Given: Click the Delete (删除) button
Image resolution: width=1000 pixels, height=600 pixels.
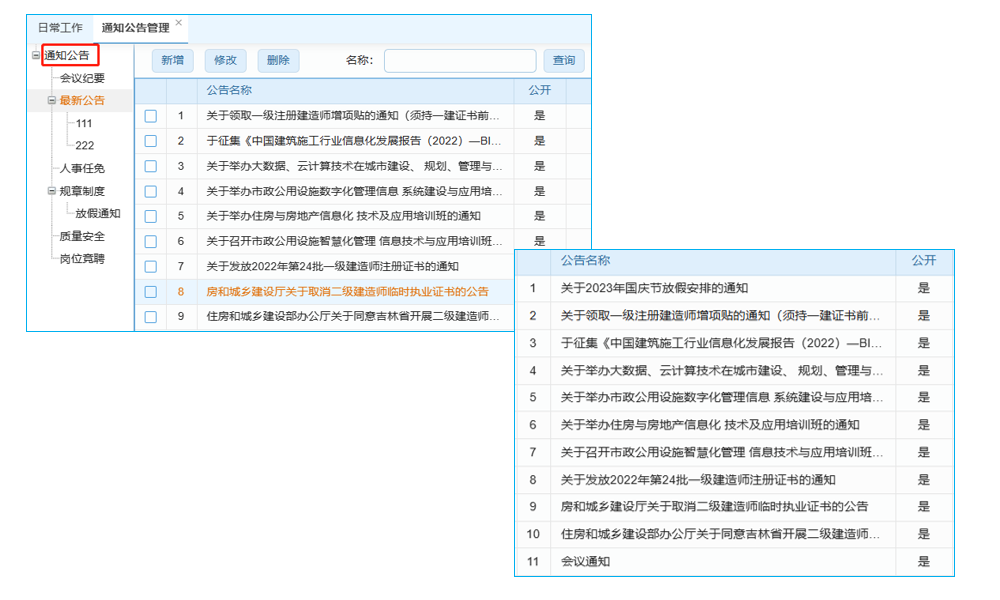Looking at the screenshot, I should pyautogui.click(x=277, y=60).
